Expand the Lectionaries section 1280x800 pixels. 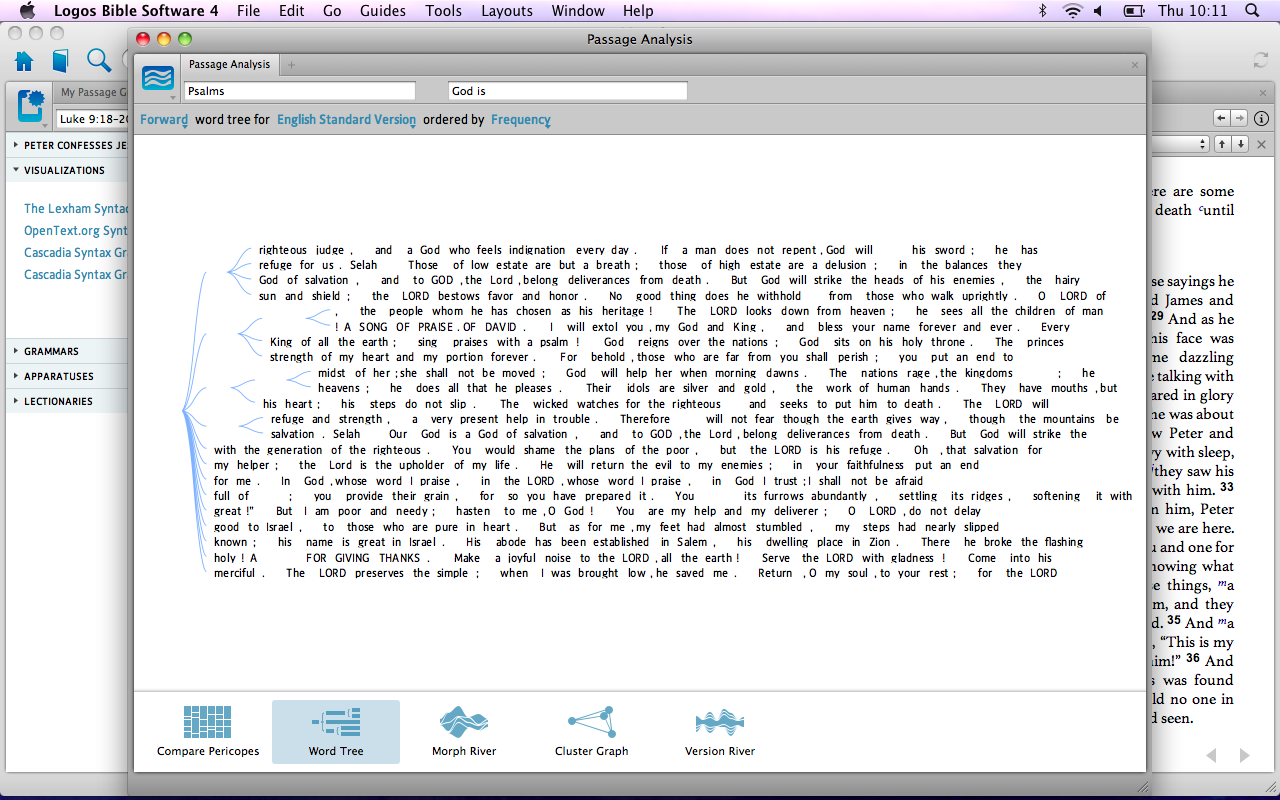point(17,401)
